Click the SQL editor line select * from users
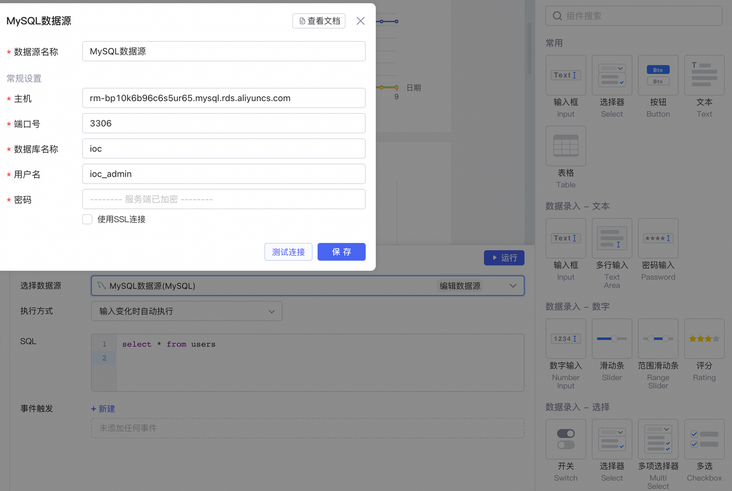The image size is (732, 491). point(169,344)
